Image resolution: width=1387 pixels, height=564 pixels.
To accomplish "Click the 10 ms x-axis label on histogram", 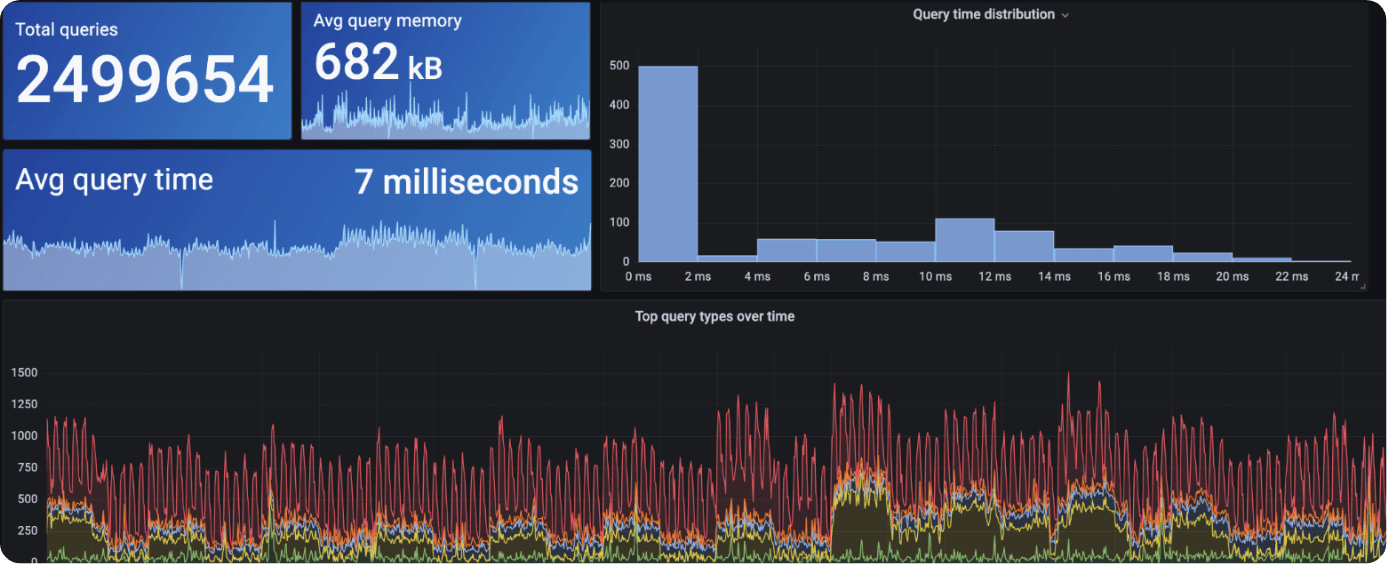I will click(934, 277).
